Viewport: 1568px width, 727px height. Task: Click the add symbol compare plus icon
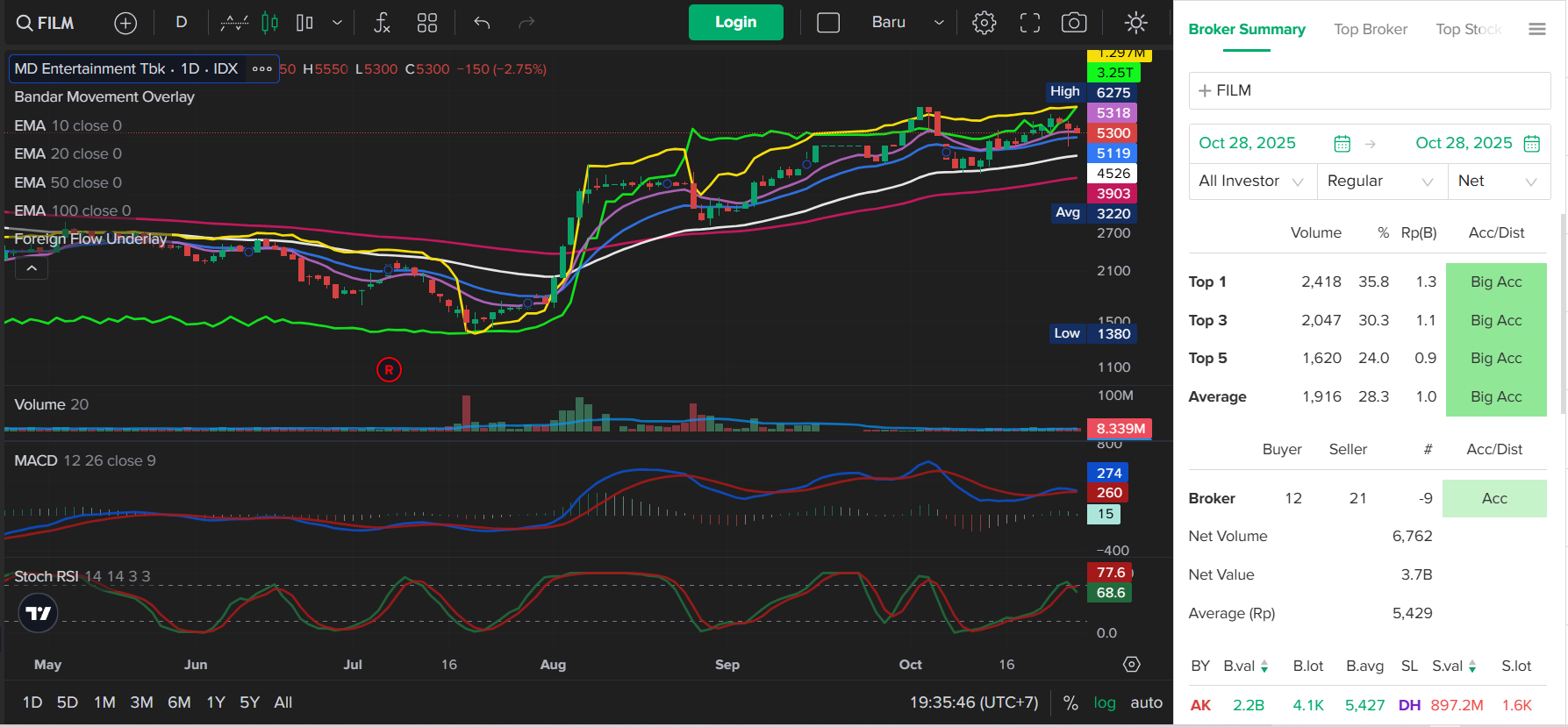tap(125, 23)
